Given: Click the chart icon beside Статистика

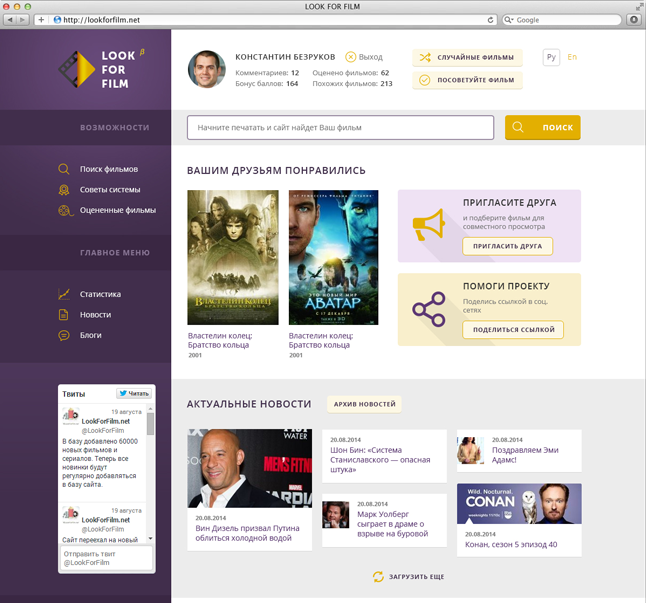Looking at the screenshot, I should click(64, 294).
